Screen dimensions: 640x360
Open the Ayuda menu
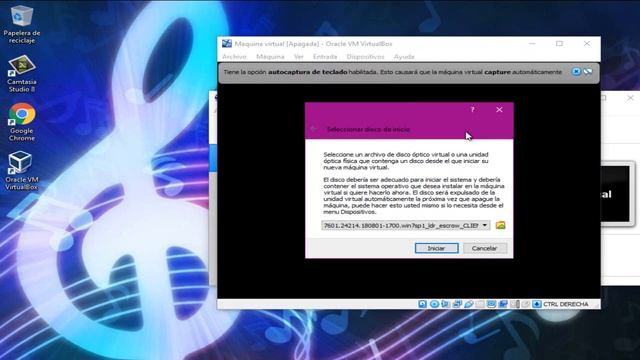(404, 57)
